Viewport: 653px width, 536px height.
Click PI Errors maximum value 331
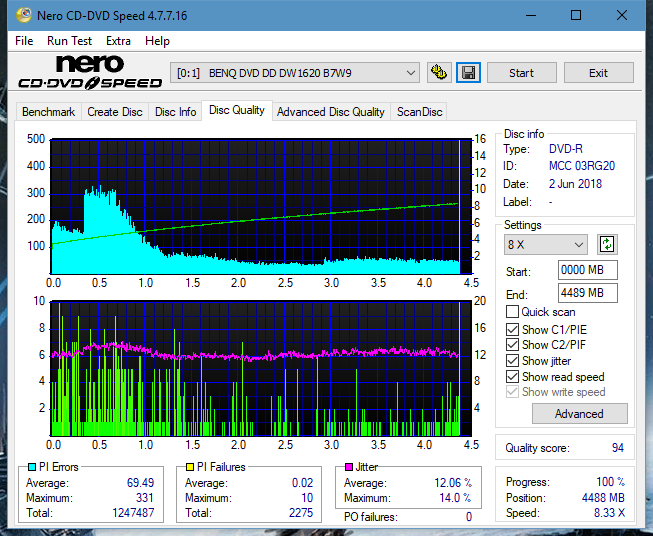click(145, 498)
